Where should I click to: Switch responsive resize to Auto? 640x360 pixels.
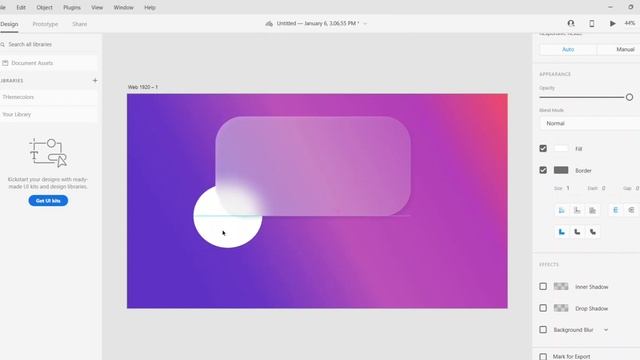click(x=568, y=49)
